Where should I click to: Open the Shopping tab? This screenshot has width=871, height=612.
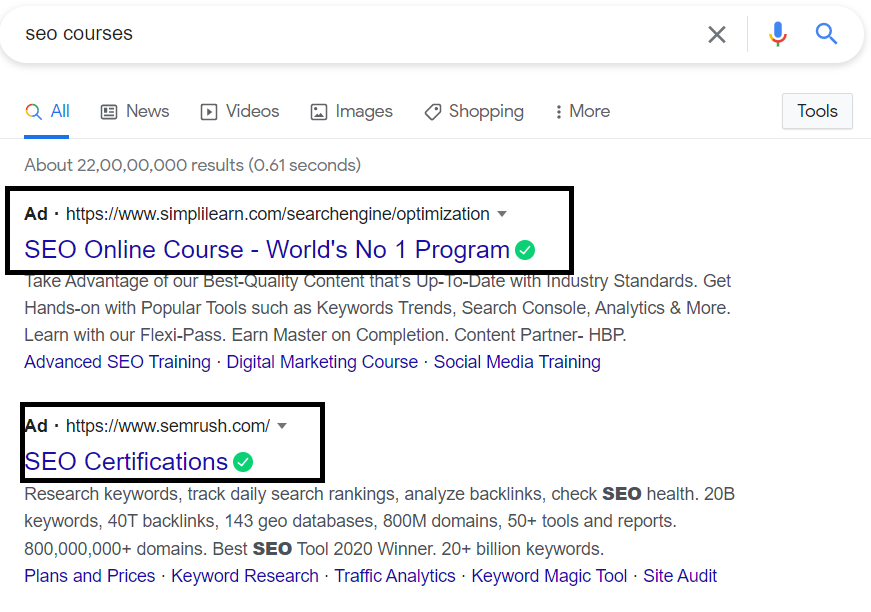(474, 112)
